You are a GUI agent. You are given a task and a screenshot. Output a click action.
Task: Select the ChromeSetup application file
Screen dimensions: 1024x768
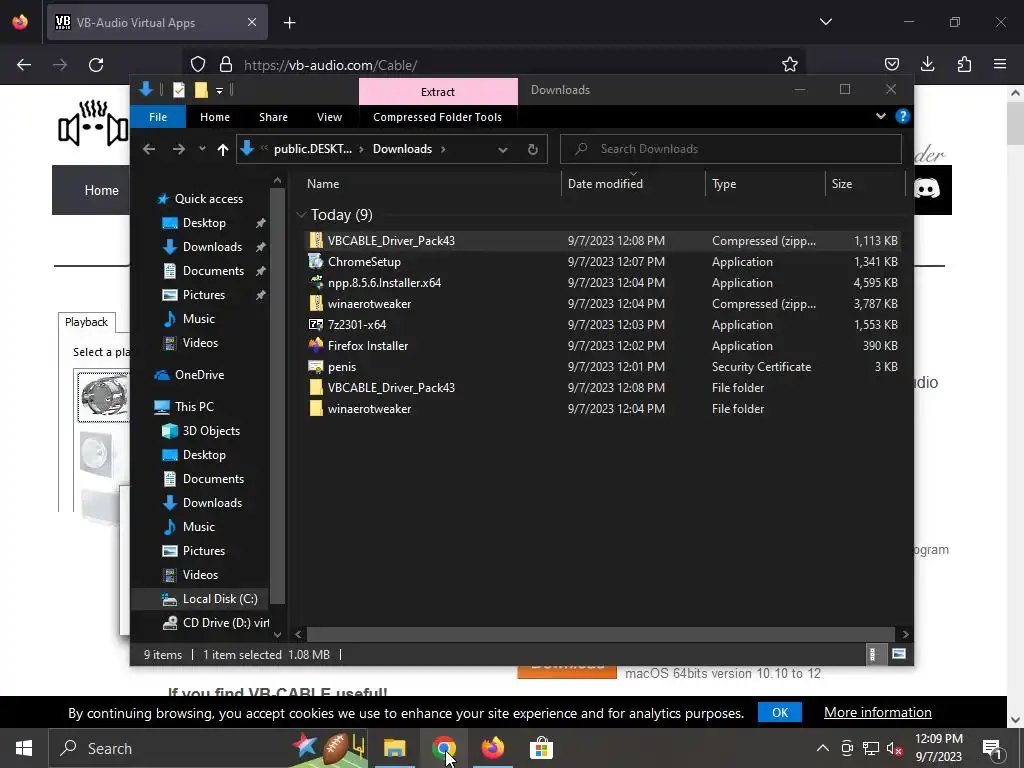(x=601, y=262)
